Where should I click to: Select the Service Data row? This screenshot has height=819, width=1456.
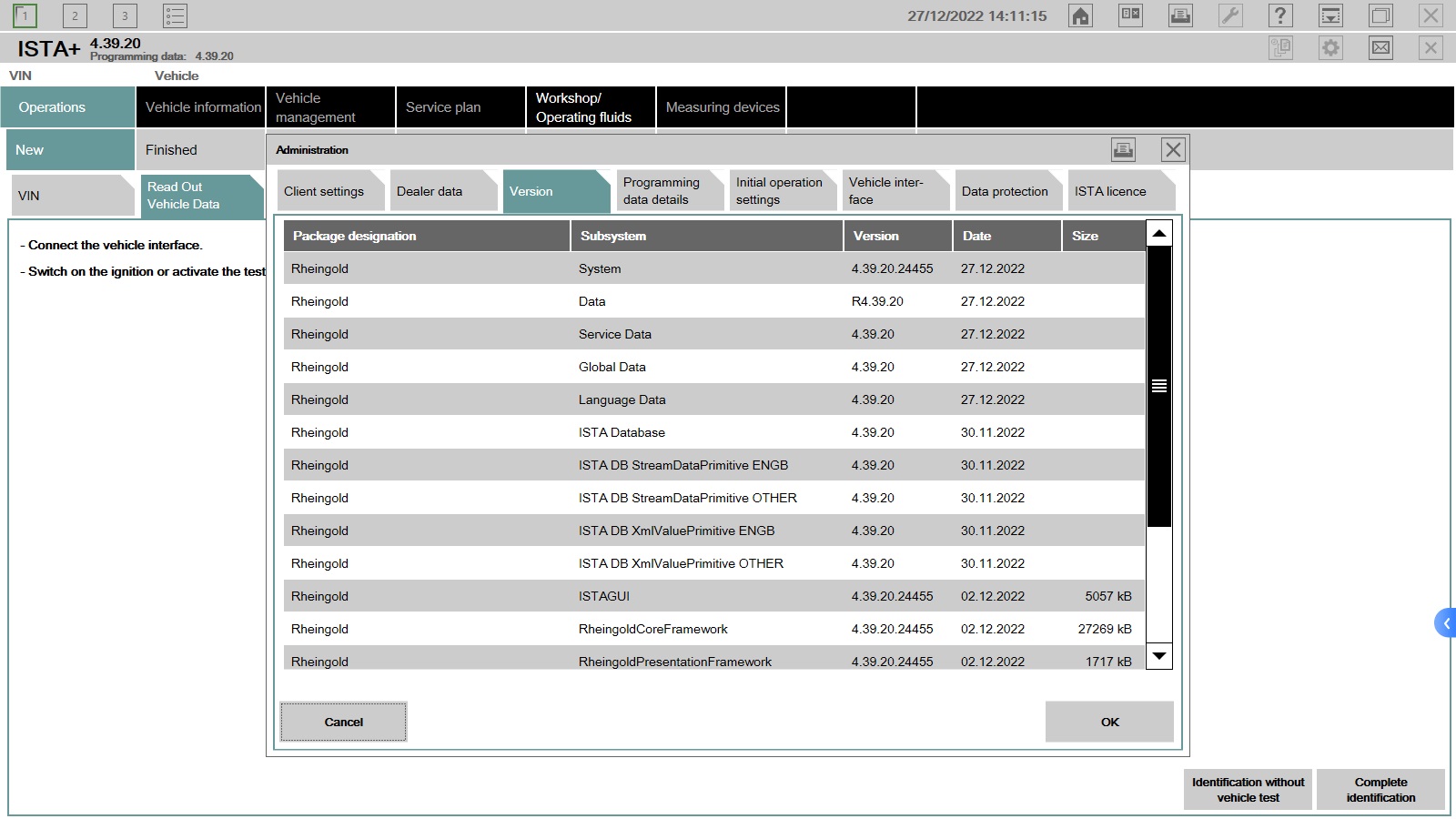[x=714, y=334]
